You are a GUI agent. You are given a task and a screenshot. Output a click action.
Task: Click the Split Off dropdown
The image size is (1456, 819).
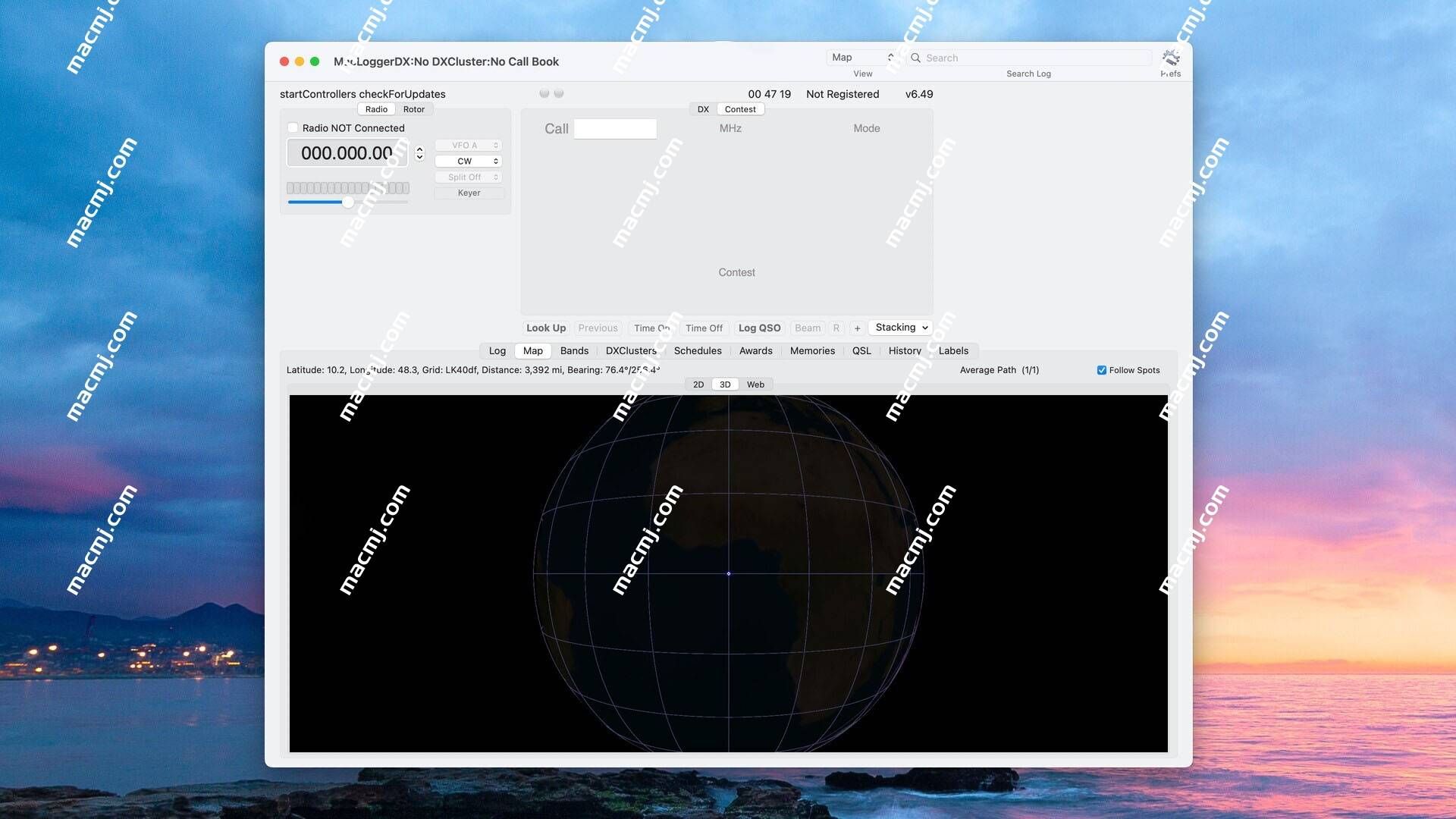click(x=467, y=177)
